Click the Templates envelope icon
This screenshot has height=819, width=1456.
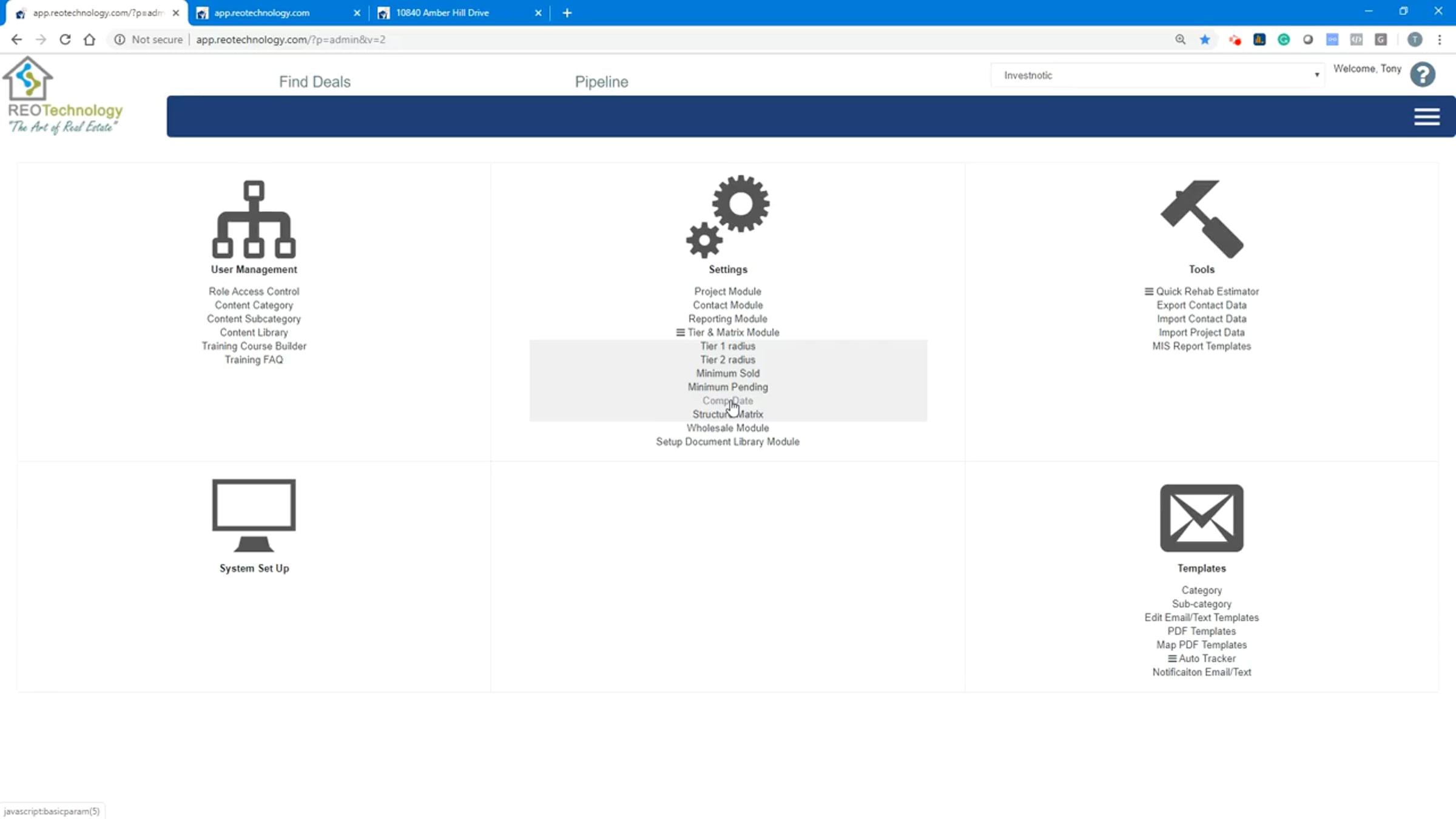[x=1201, y=517]
